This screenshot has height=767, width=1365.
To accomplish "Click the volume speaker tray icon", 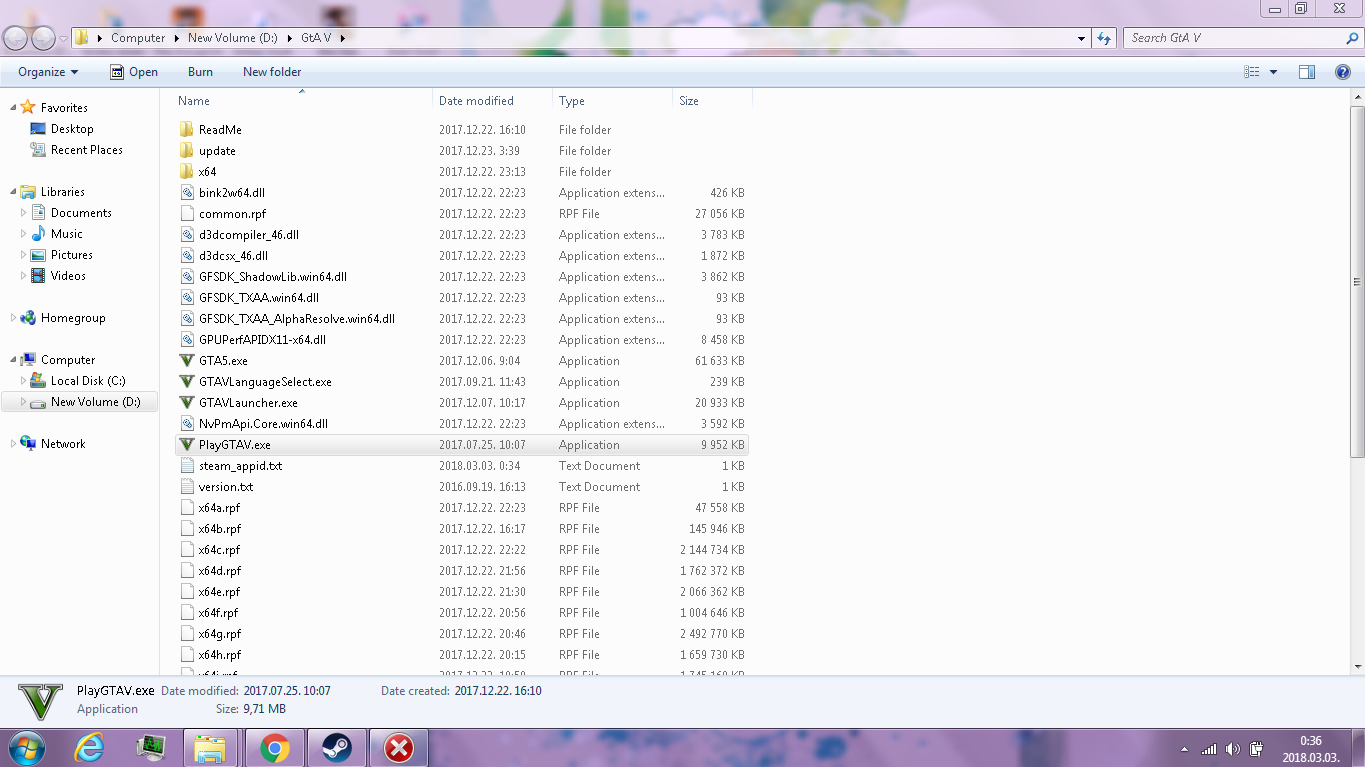I will coord(1232,749).
